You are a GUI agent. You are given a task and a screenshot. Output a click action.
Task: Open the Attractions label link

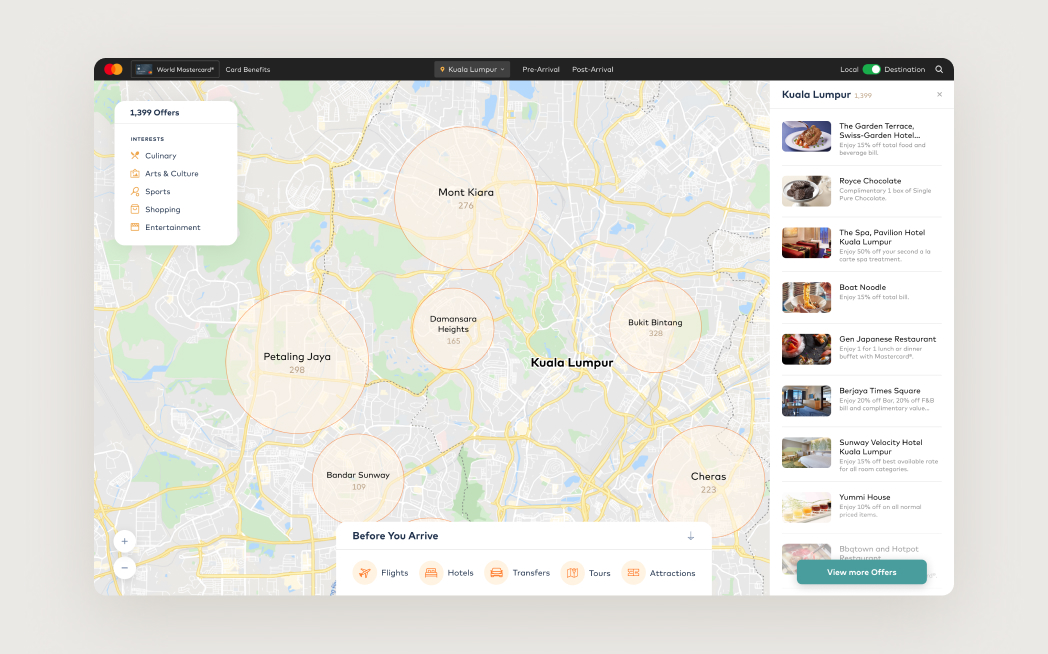(672, 573)
